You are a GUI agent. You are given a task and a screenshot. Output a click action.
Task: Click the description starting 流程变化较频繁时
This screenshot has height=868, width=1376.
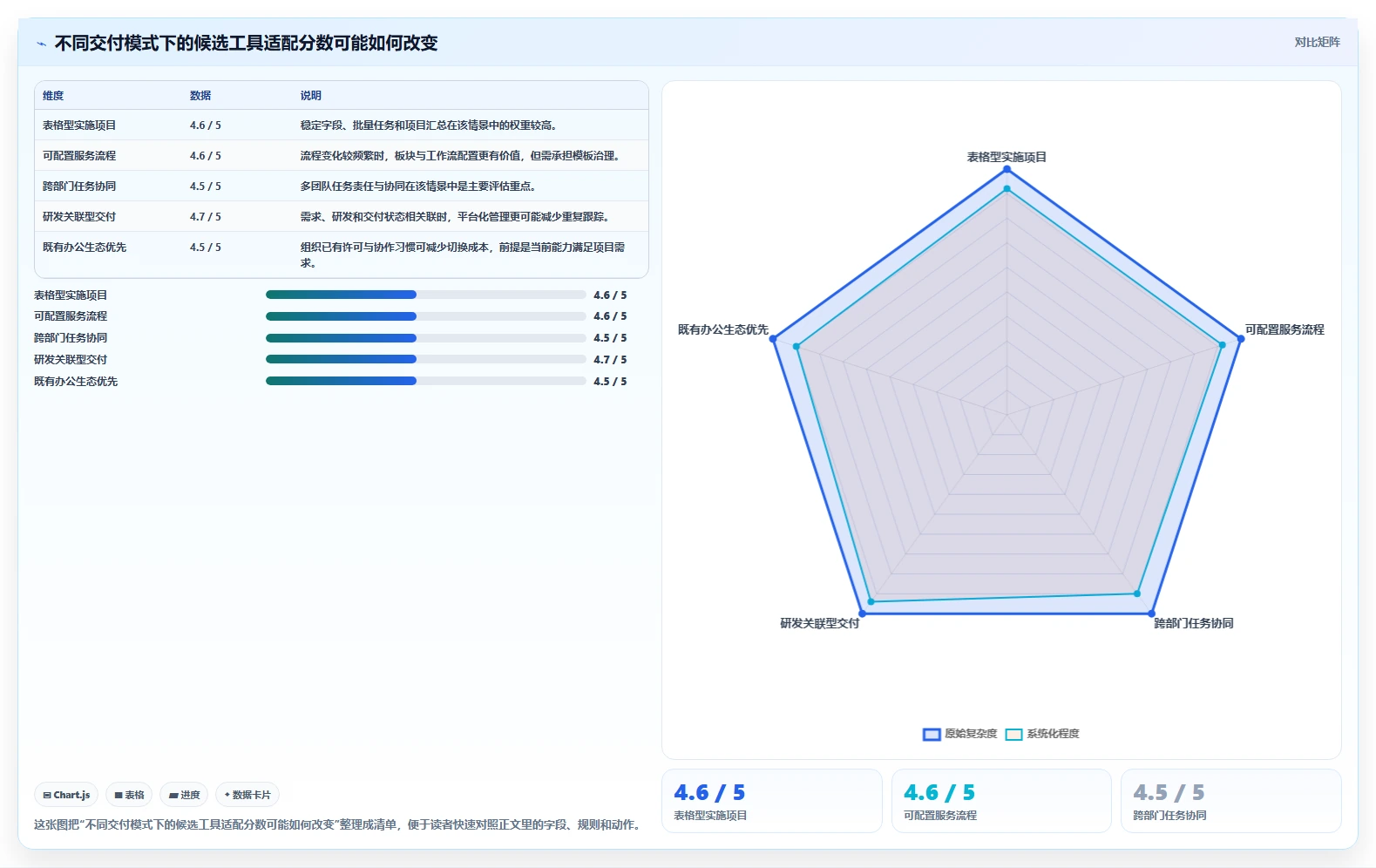462,156
